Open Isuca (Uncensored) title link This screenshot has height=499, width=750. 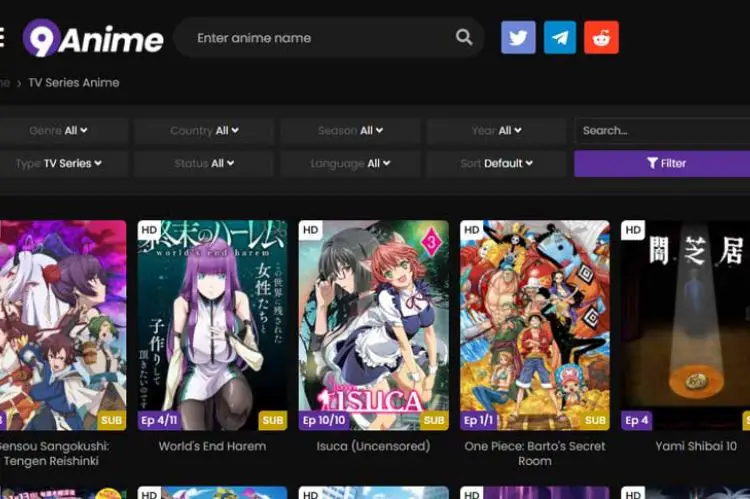click(373, 446)
